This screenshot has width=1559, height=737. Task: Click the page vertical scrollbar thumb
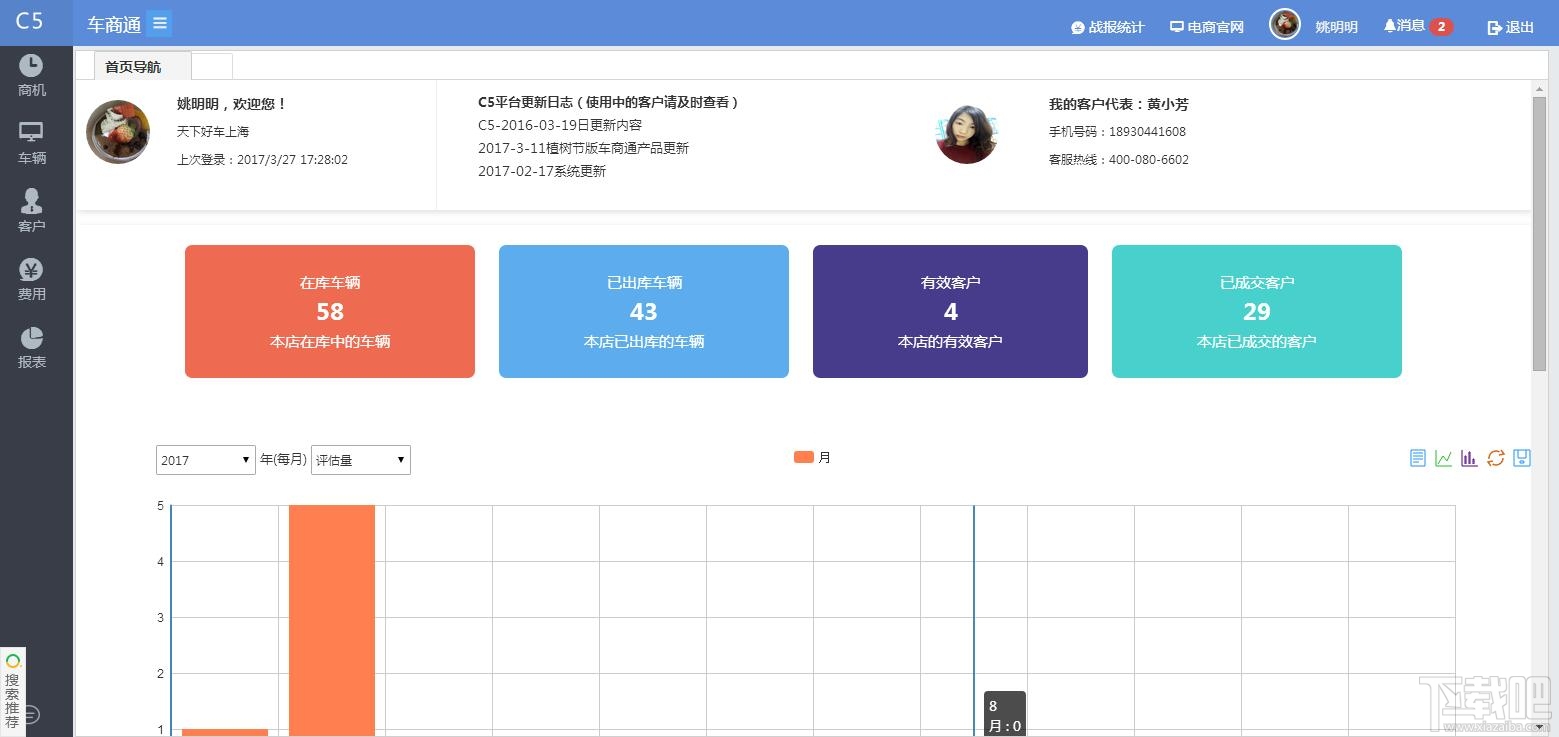coord(1539,234)
